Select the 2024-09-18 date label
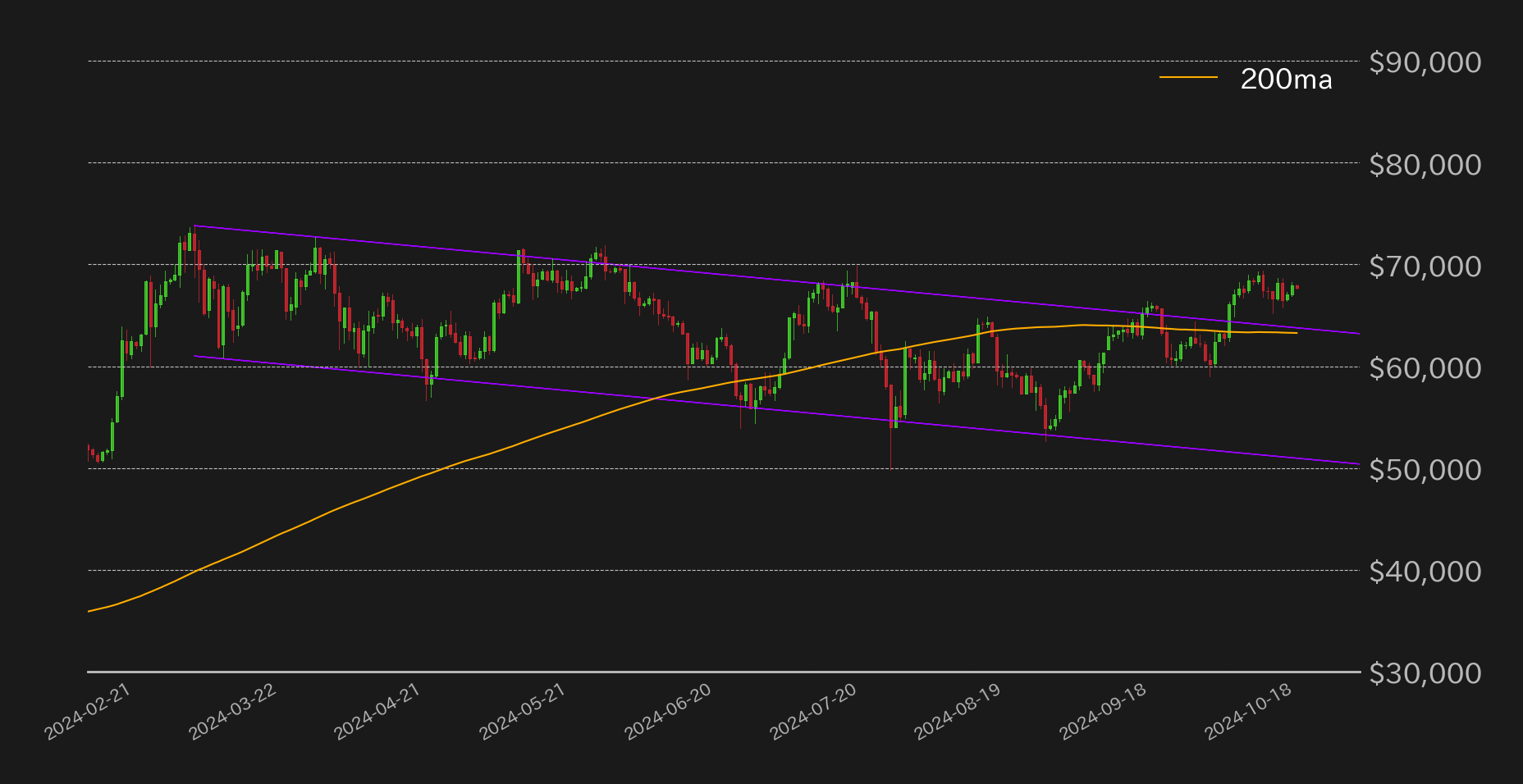 coord(1103,712)
